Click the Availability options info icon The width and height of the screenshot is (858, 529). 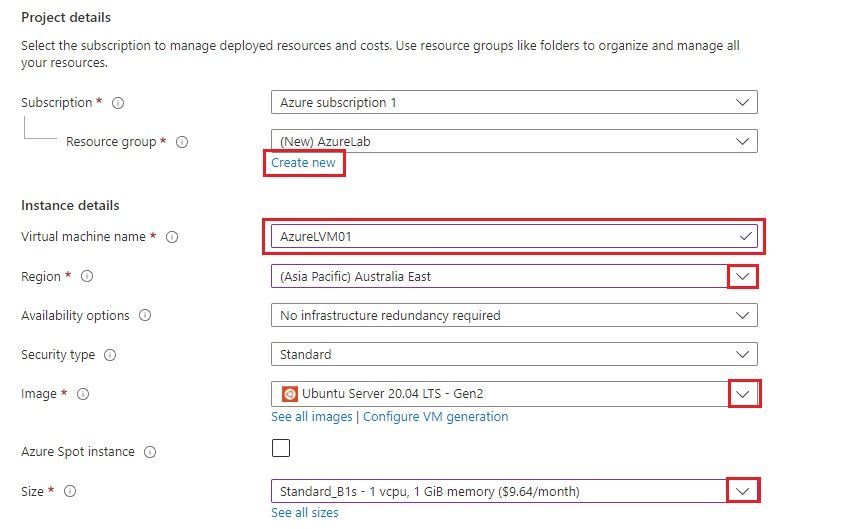click(x=144, y=315)
